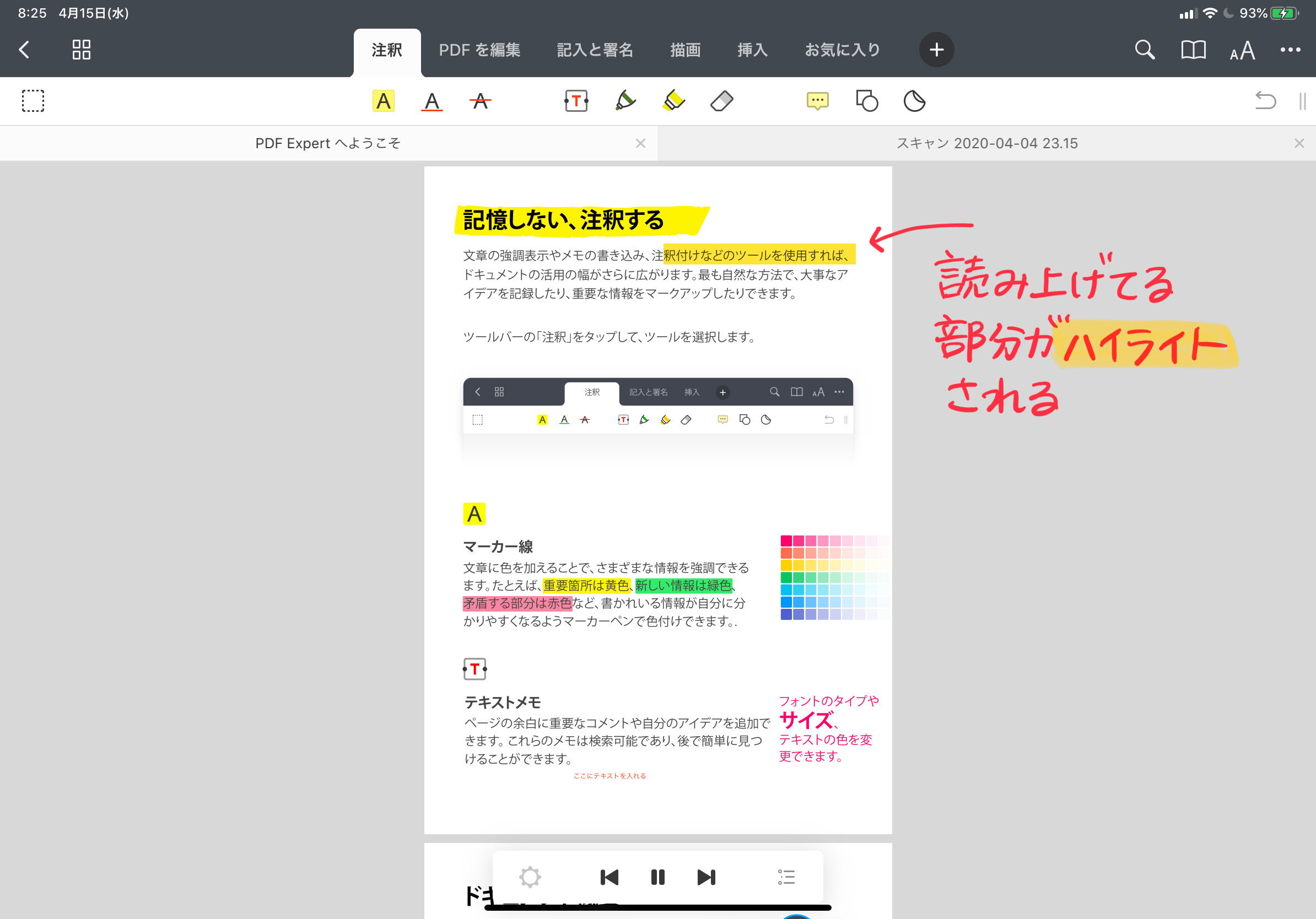Image resolution: width=1316 pixels, height=919 pixels.
Task: Switch to スキャン 2020-04-04 23.15 document tab
Action: coord(986,143)
